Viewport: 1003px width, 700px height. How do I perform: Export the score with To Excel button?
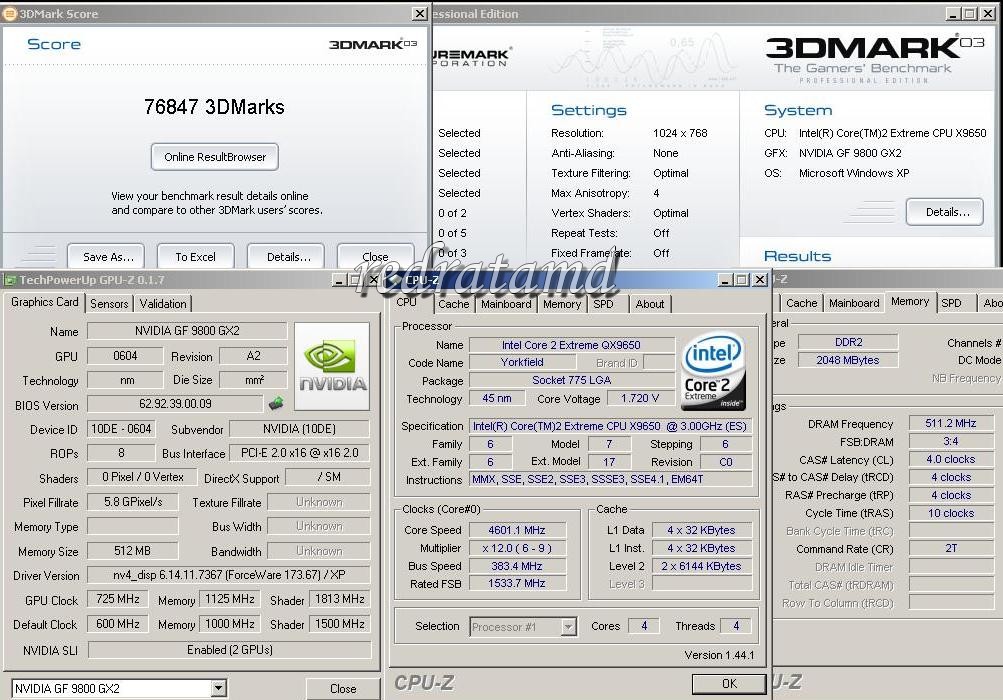click(x=196, y=256)
